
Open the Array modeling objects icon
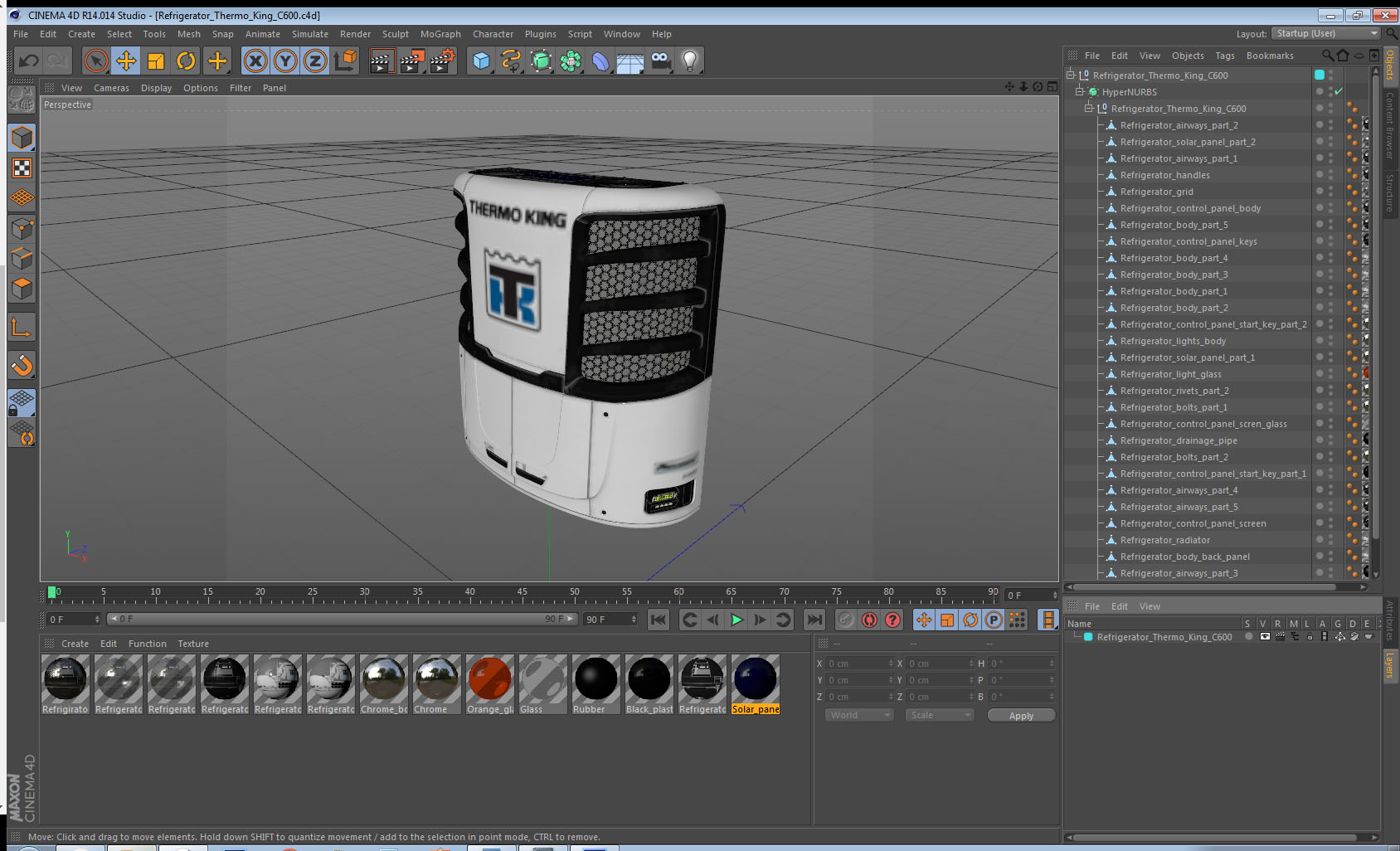pyautogui.click(x=571, y=61)
